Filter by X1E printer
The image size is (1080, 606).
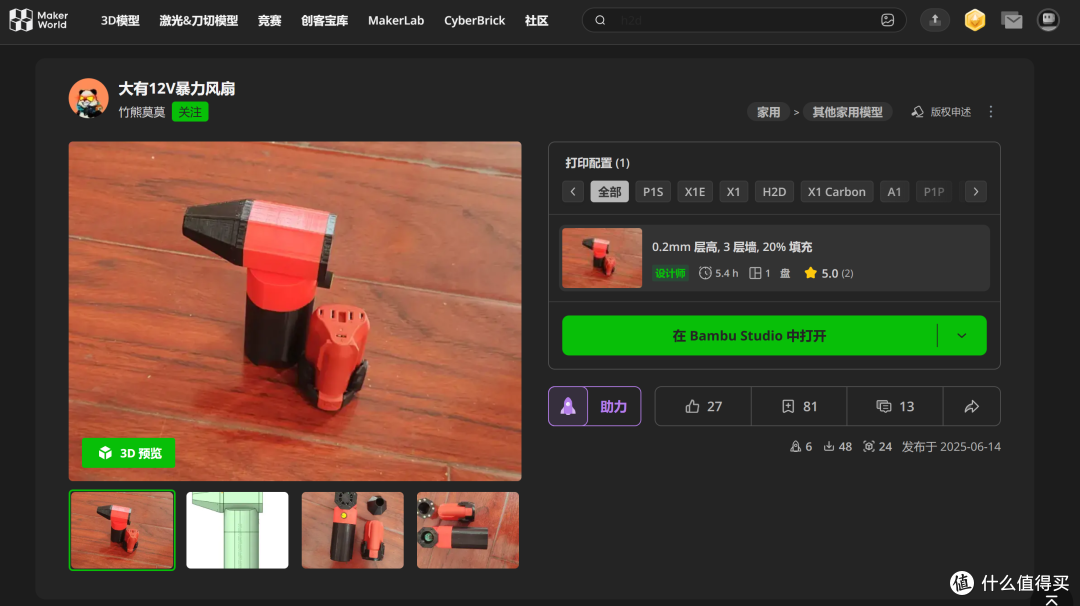coord(694,191)
